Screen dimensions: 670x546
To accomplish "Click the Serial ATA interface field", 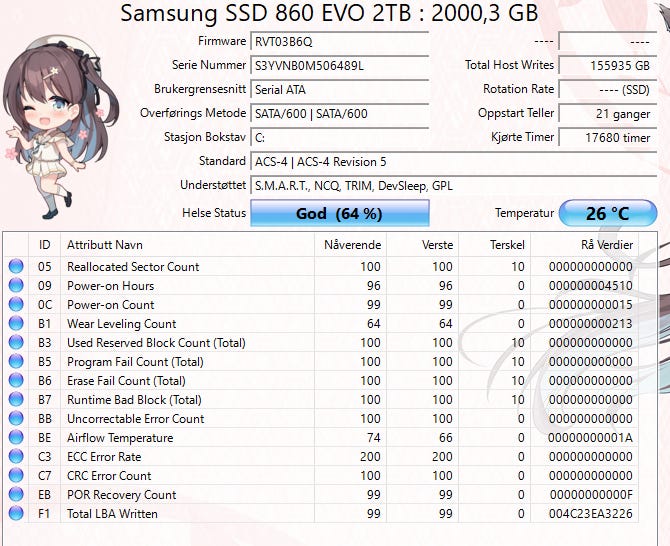I will pyautogui.click(x=340, y=90).
